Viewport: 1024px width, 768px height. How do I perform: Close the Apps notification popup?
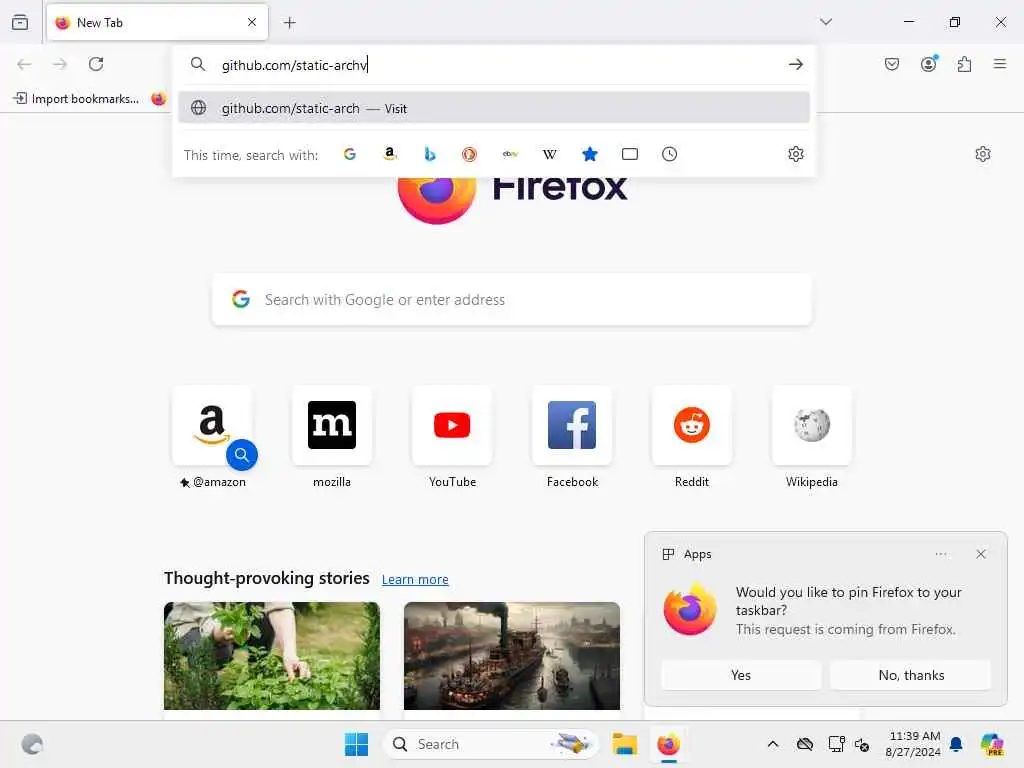pos(981,554)
